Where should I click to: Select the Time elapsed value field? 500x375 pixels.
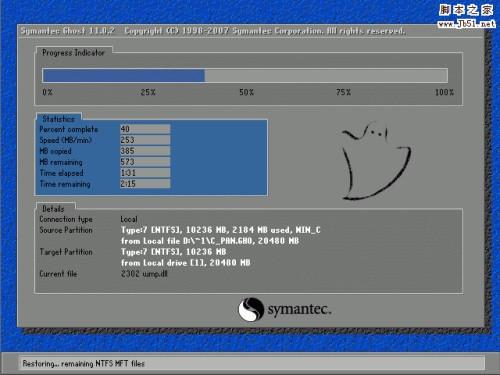coord(145,173)
